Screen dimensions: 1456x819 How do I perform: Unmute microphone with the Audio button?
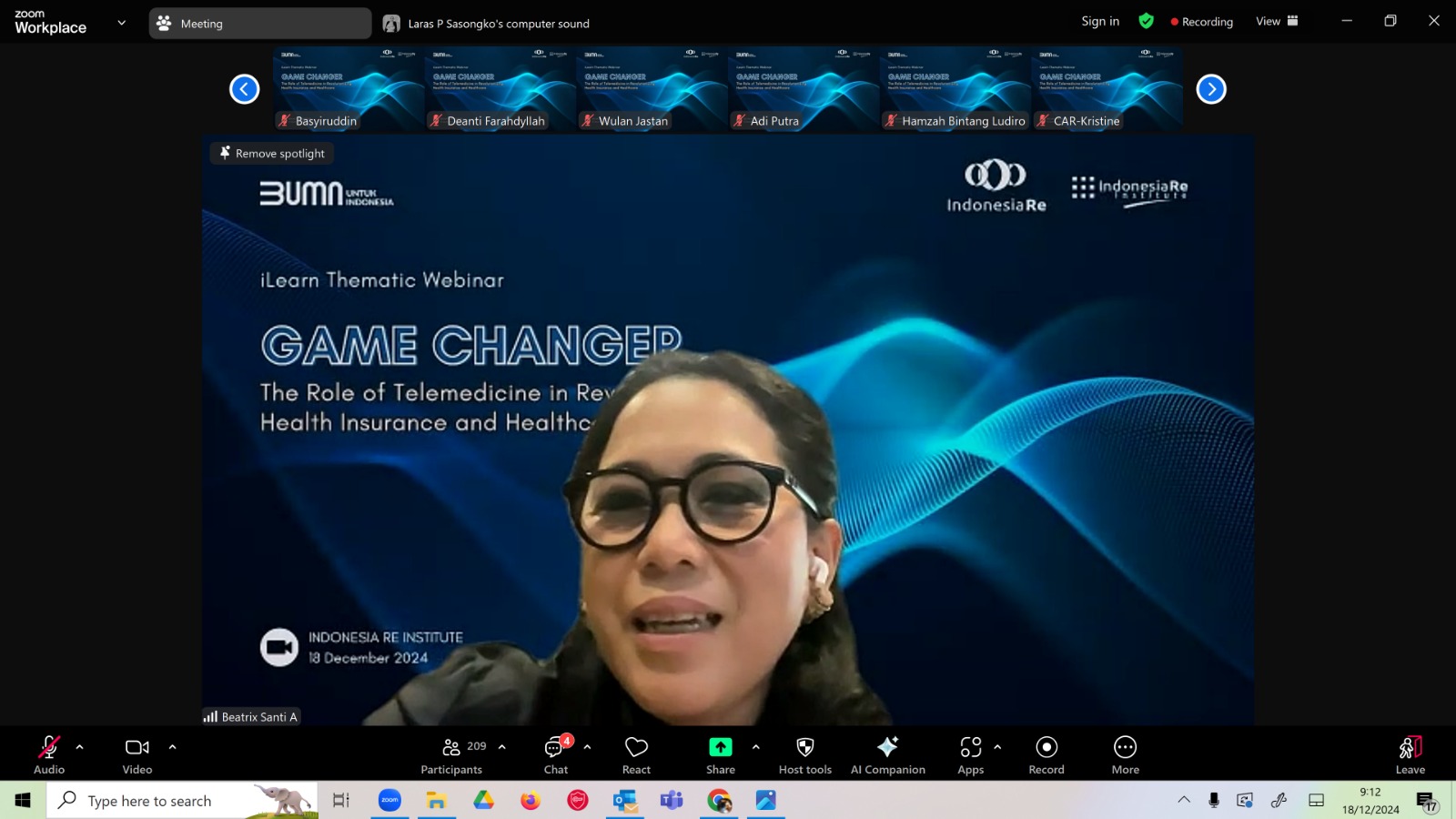click(x=49, y=754)
